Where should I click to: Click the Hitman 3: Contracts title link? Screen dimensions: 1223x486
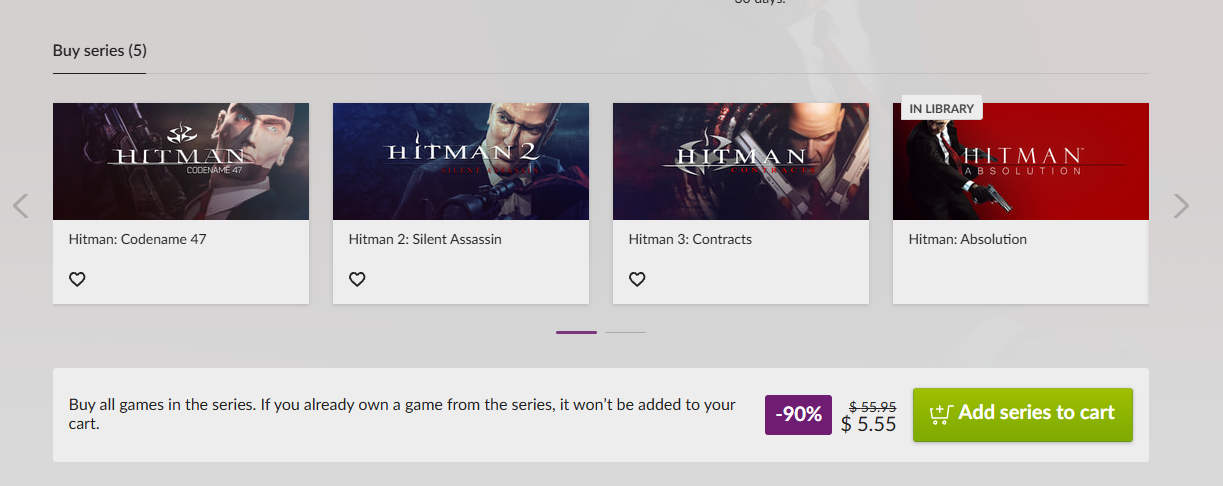tap(690, 240)
